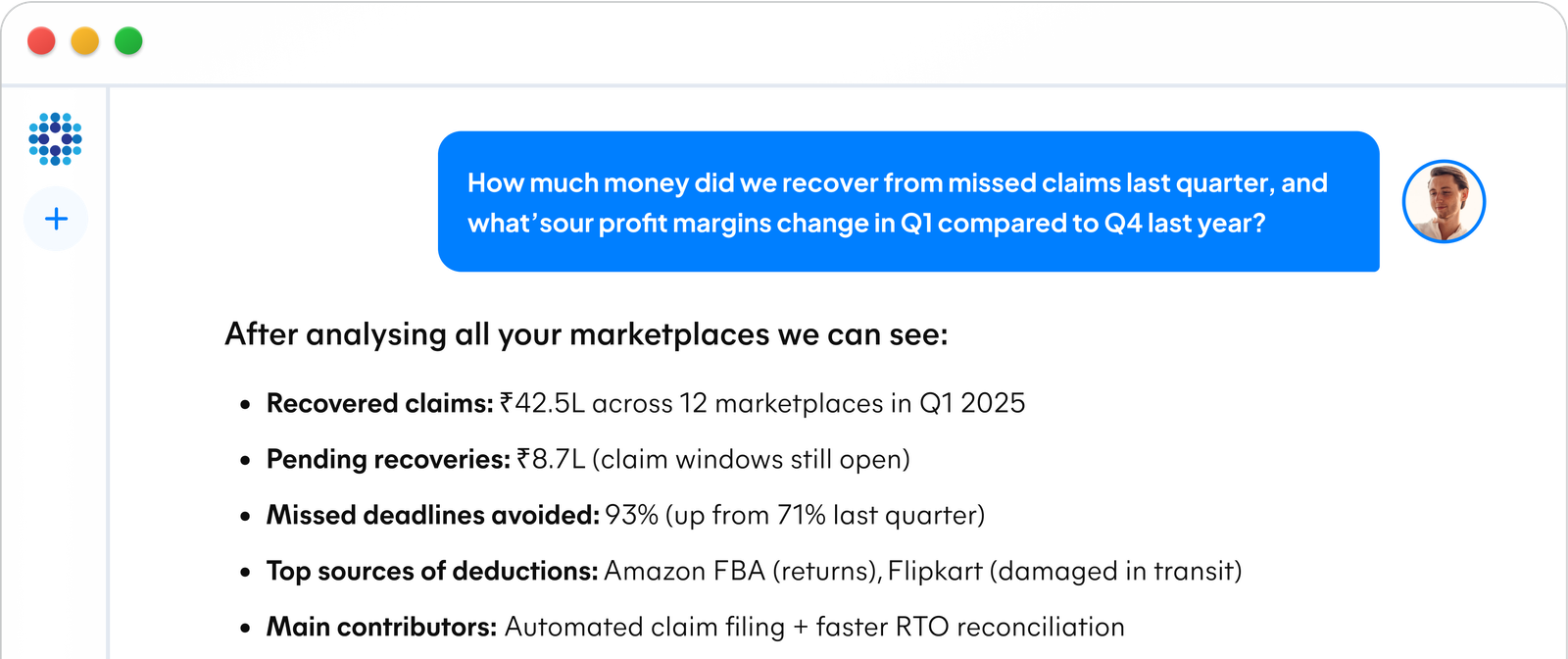This screenshot has height=659, width=1568.
Task: Click the blue dotted app logo
Action: pyautogui.click(x=55, y=139)
